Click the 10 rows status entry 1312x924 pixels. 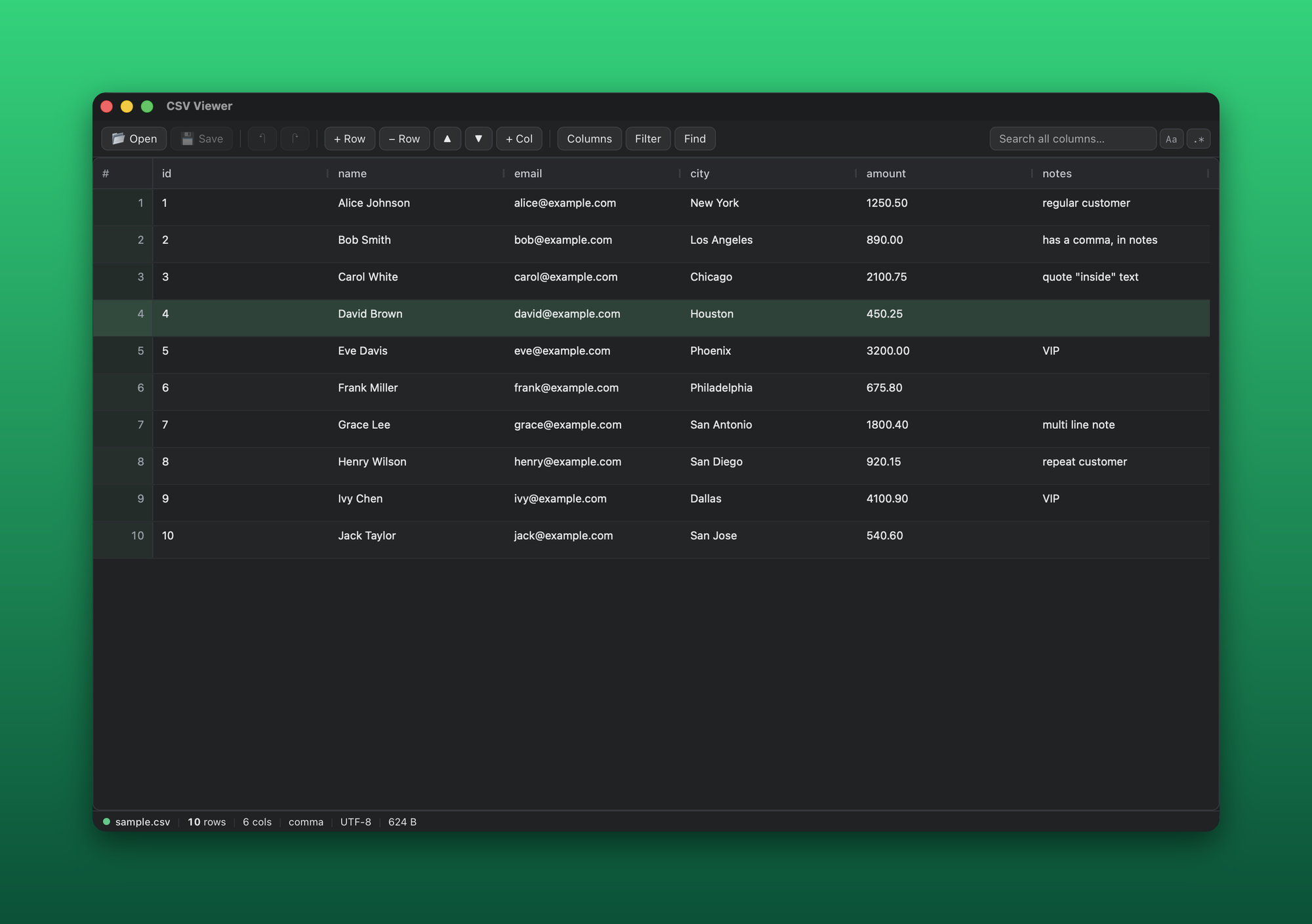point(207,822)
